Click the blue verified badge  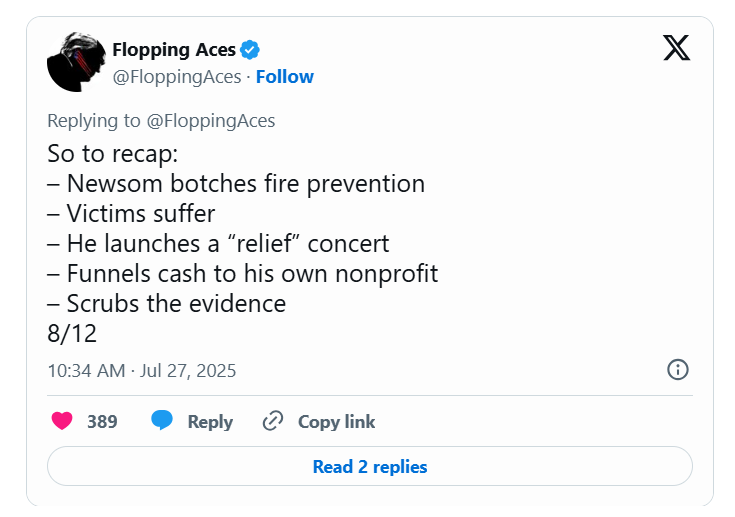251,50
